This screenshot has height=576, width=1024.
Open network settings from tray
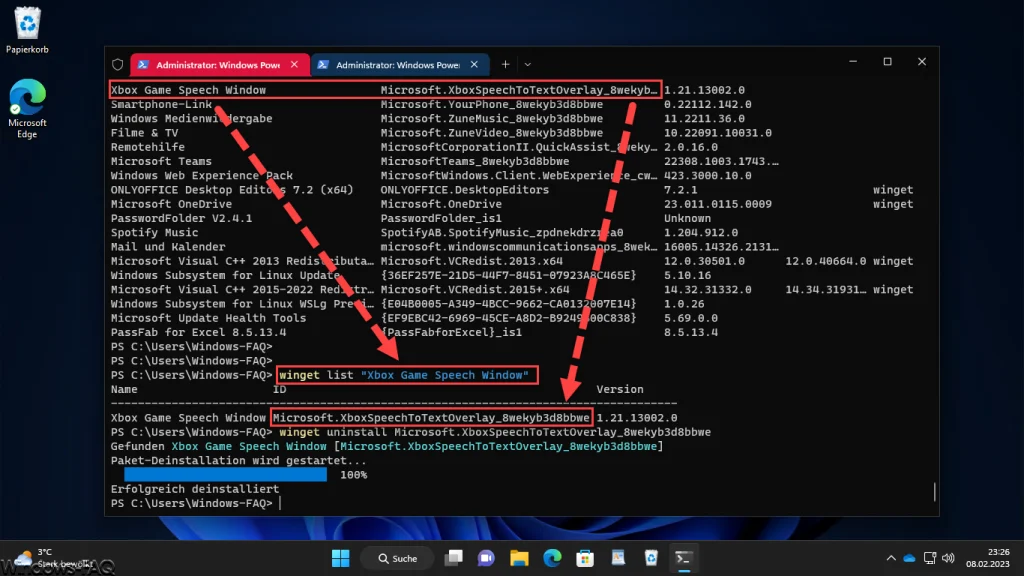click(930, 558)
